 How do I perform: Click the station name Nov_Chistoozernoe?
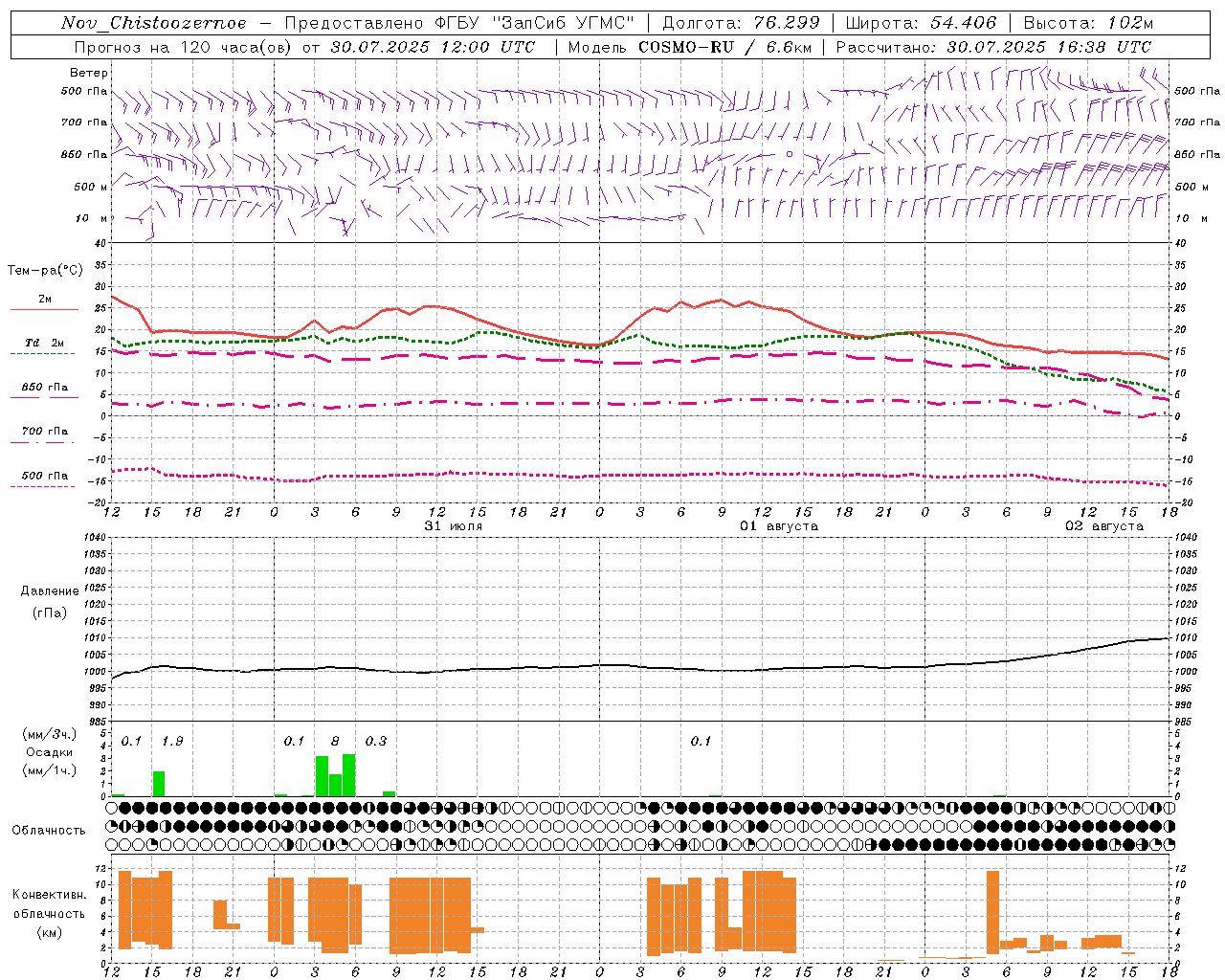(153, 23)
